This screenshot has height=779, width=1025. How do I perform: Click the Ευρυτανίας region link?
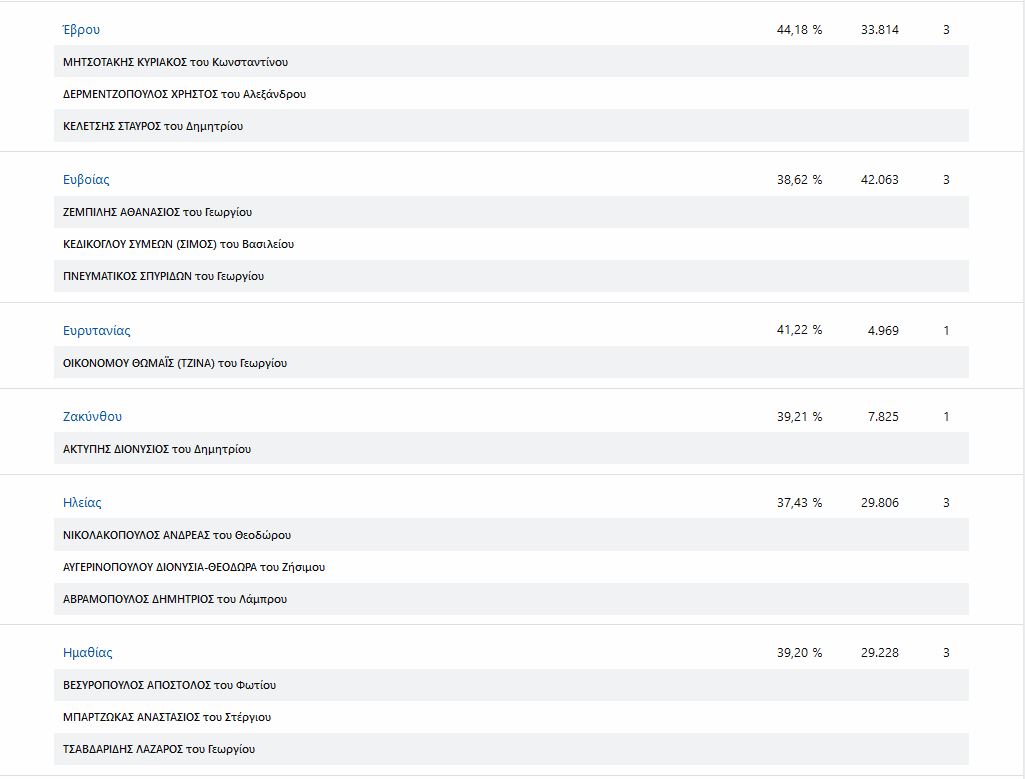96,331
